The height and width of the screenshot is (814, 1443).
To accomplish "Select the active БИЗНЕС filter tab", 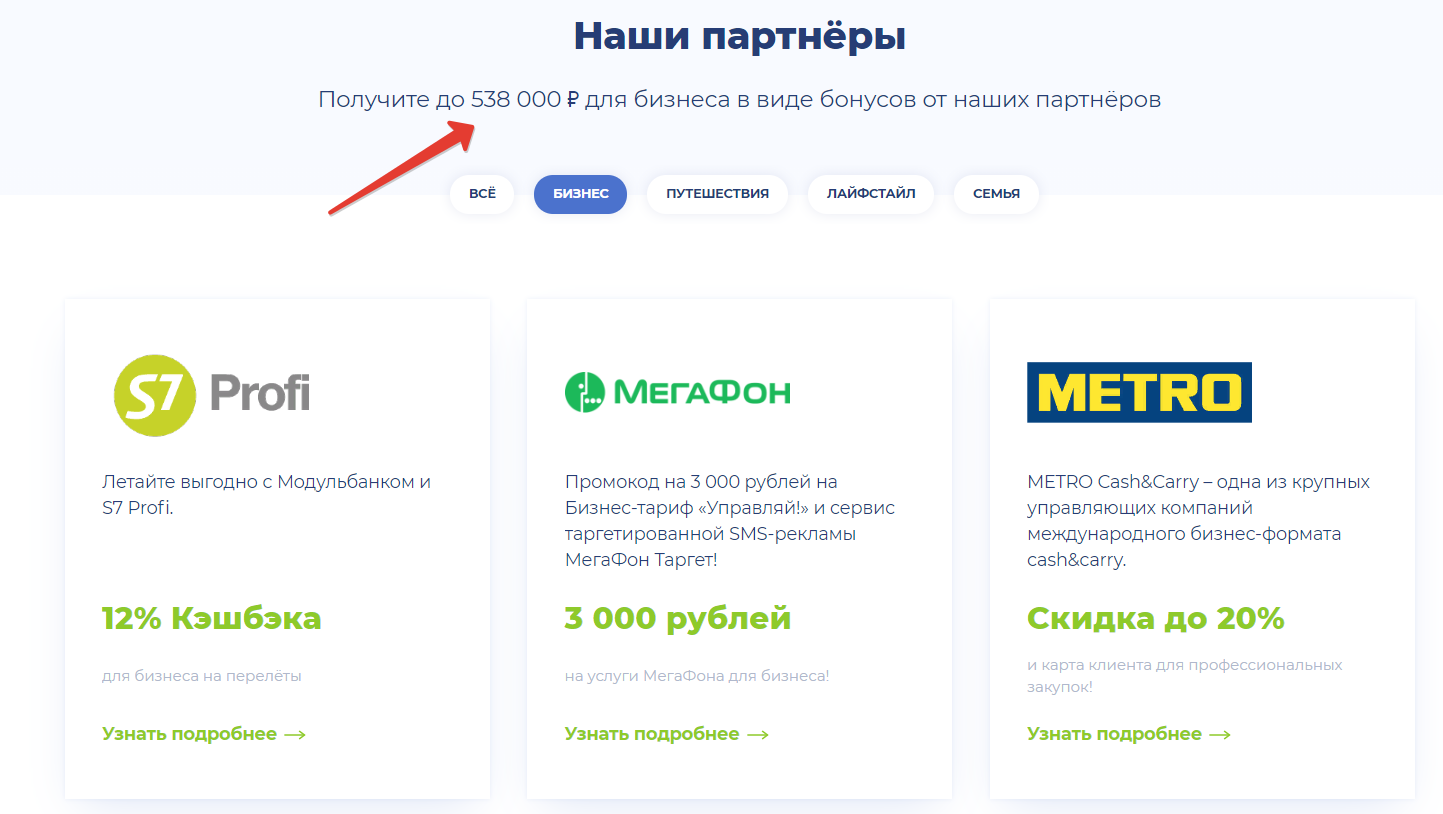I will (x=580, y=194).
